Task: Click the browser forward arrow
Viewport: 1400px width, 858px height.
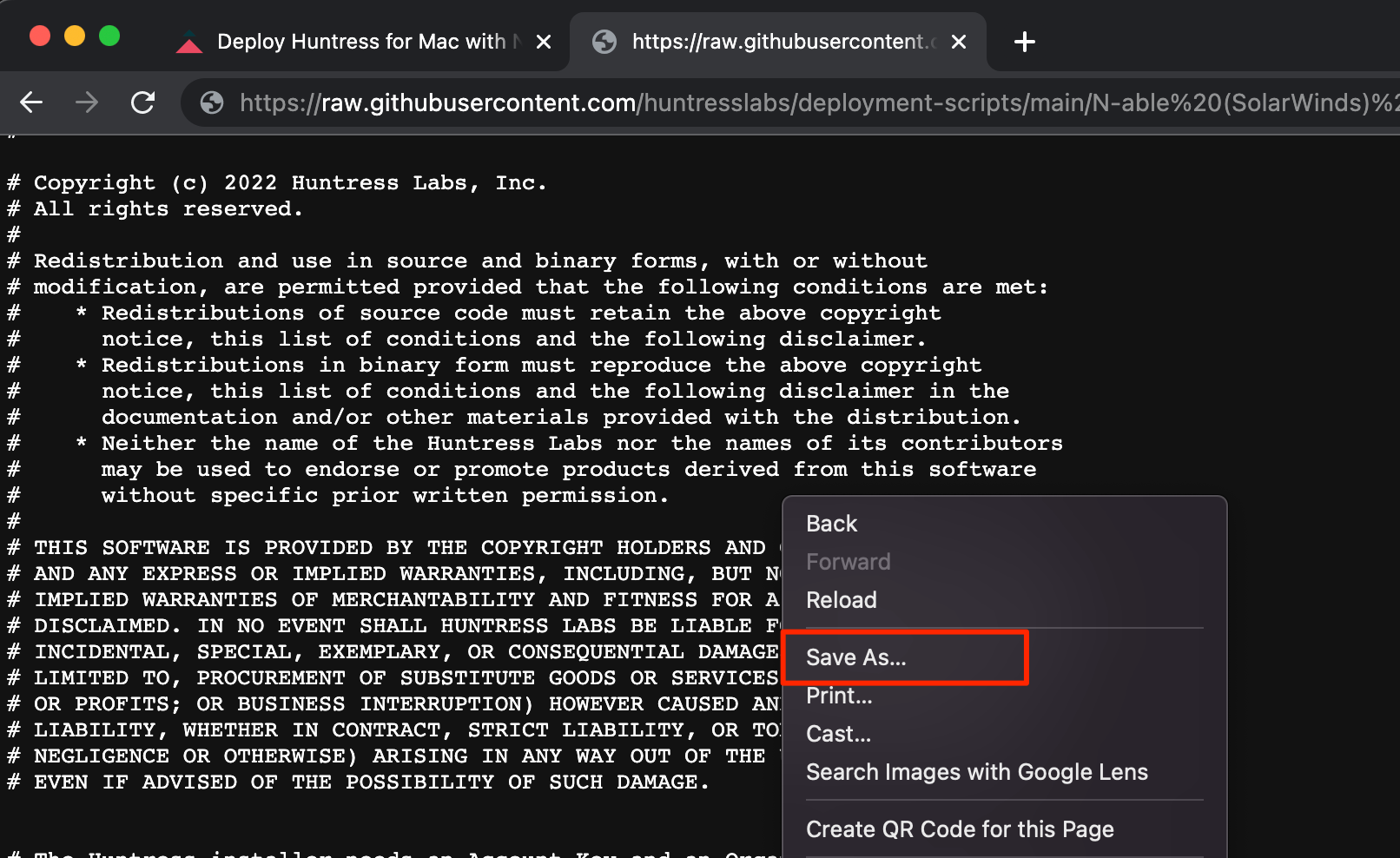Action: tap(87, 102)
